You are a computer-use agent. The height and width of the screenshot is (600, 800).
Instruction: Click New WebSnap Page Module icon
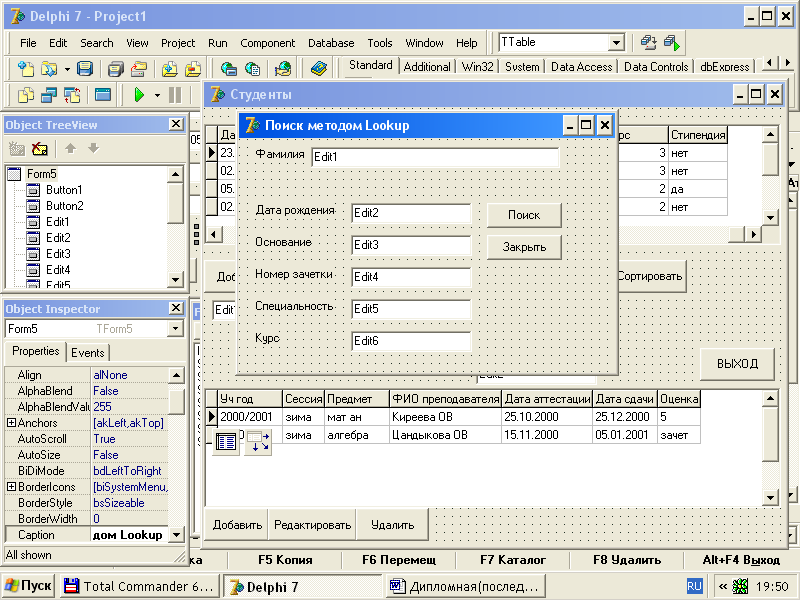[253, 68]
